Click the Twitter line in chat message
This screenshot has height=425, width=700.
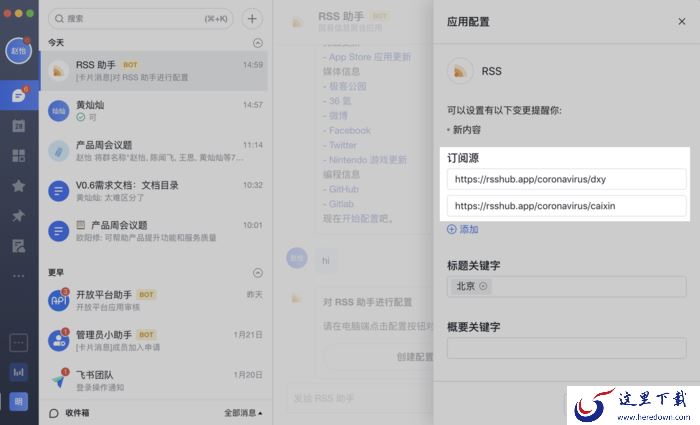coord(340,145)
